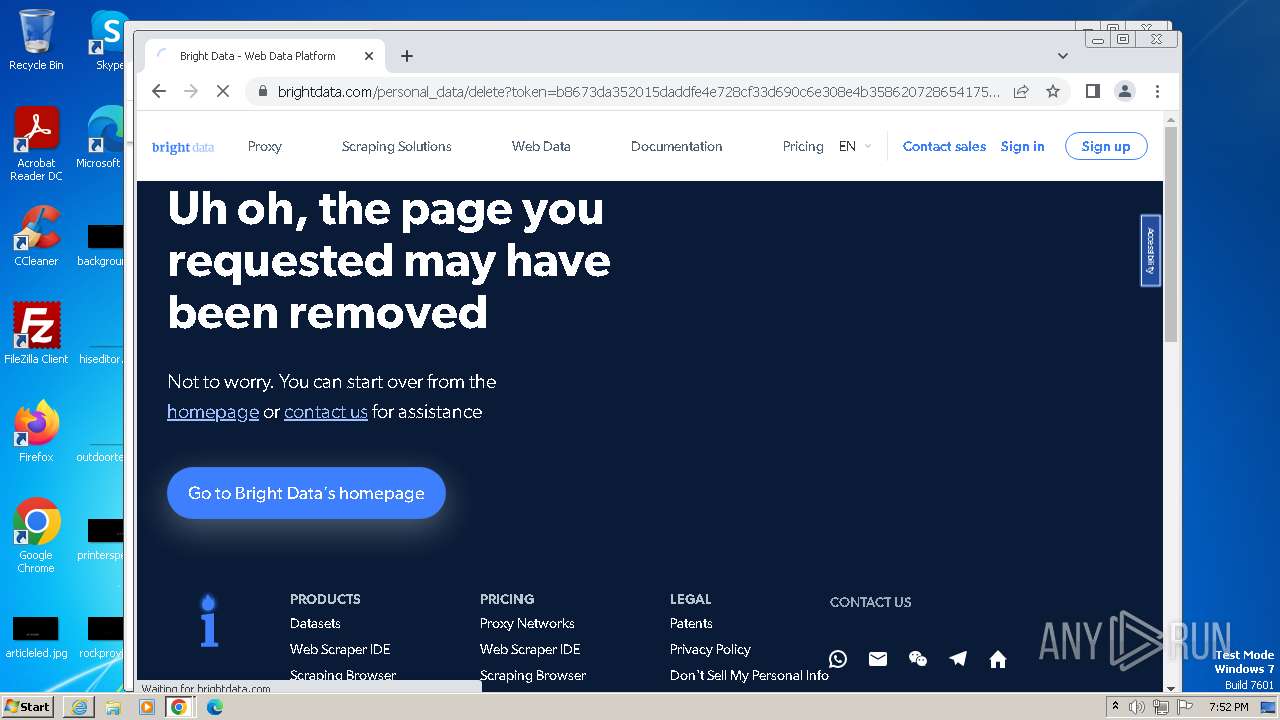
Task: Open Internet Explorer from the taskbar
Action: [79, 707]
